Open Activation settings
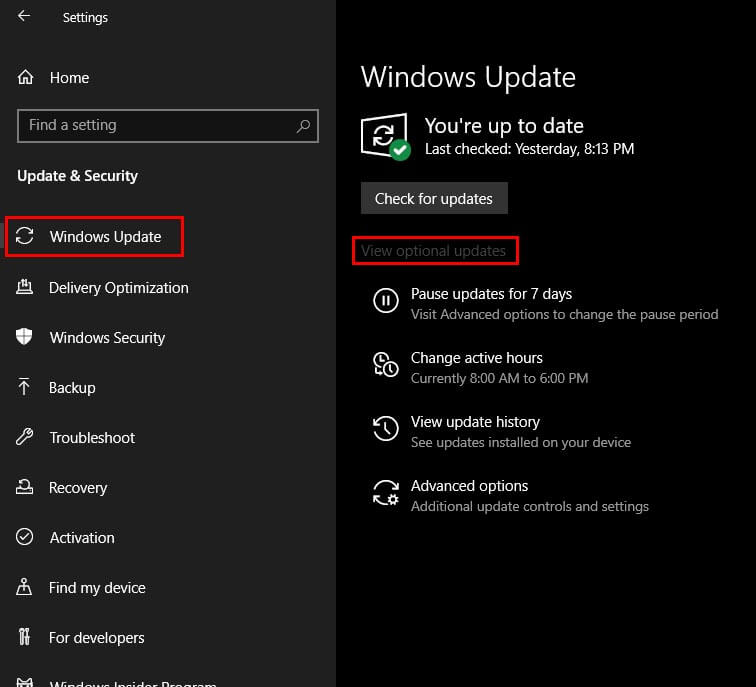Image resolution: width=756 pixels, height=687 pixels. (82, 538)
